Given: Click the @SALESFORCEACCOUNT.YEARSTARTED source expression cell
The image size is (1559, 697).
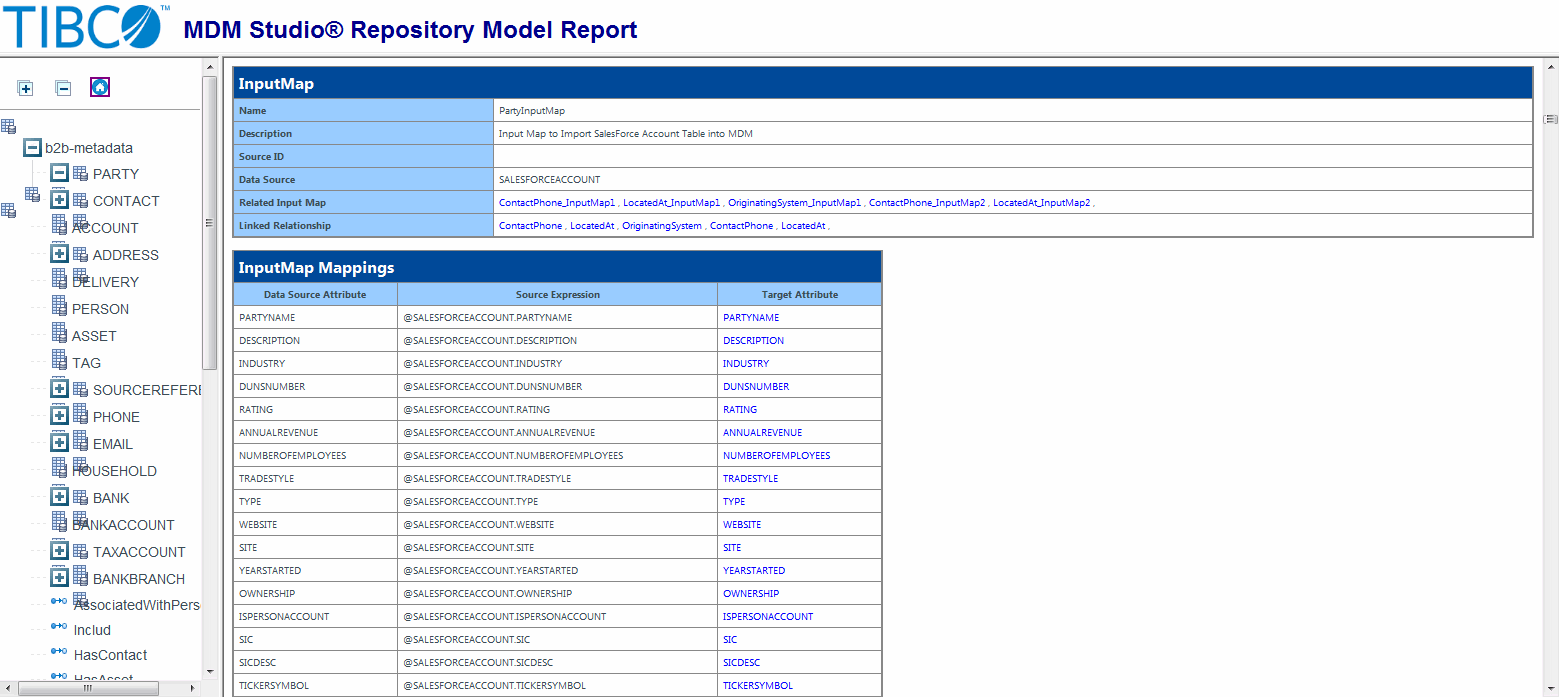Looking at the screenshot, I should pyautogui.click(x=558, y=571).
